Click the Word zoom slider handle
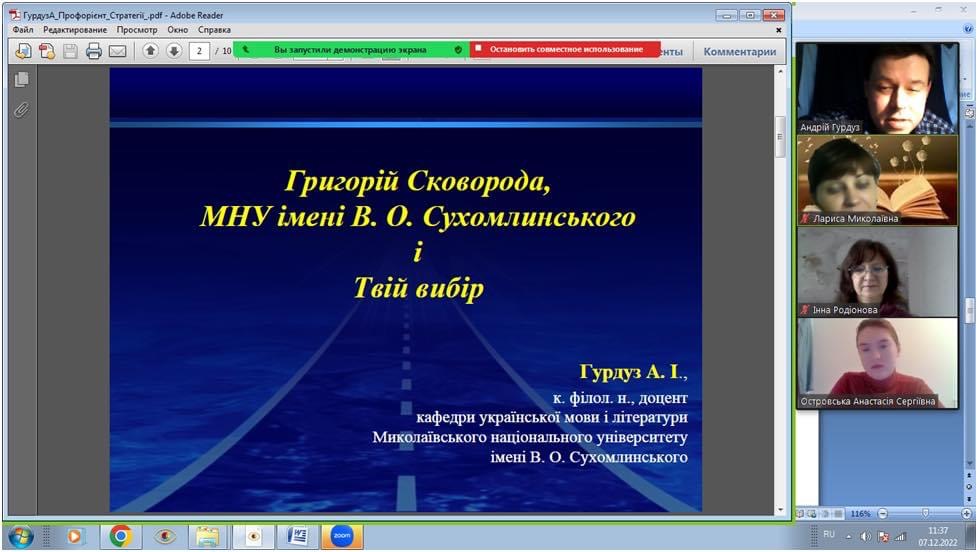978x552 pixels. click(x=925, y=513)
